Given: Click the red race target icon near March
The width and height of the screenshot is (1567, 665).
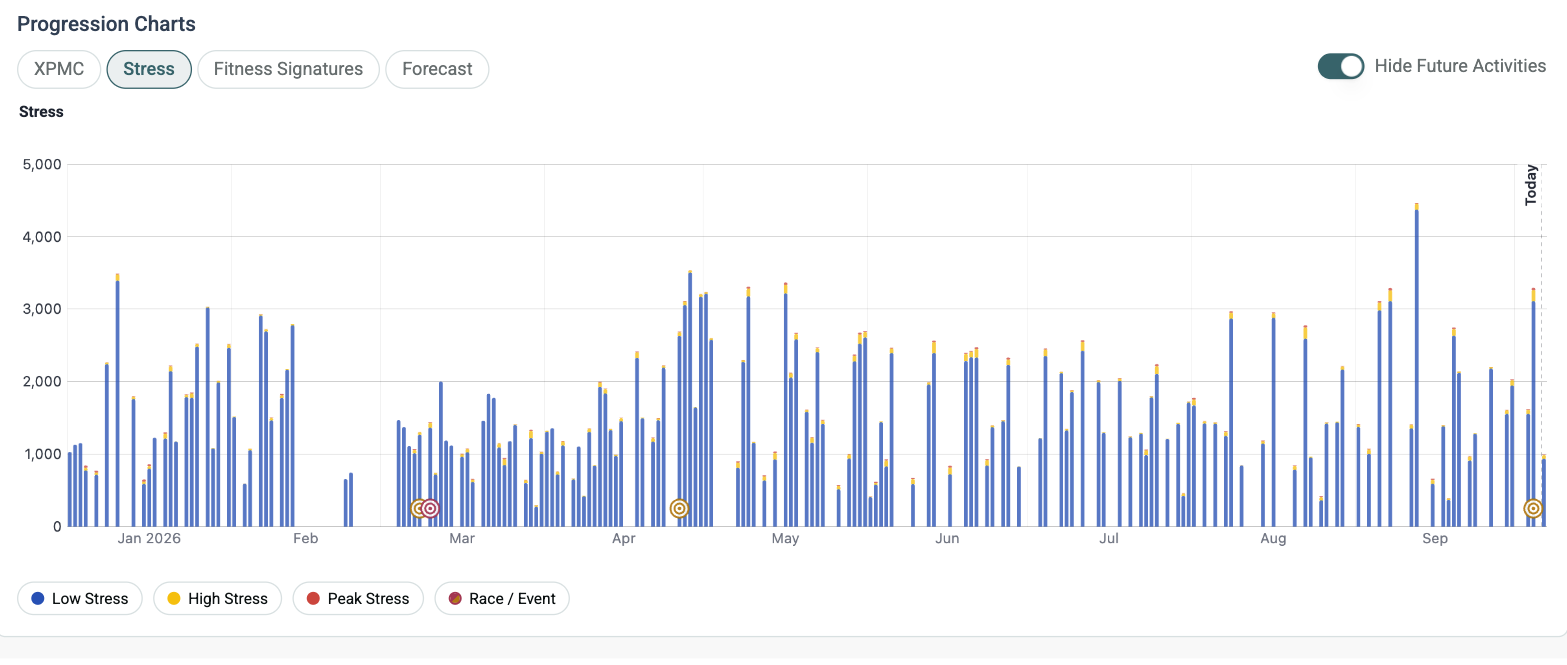Looking at the screenshot, I should click(430, 508).
